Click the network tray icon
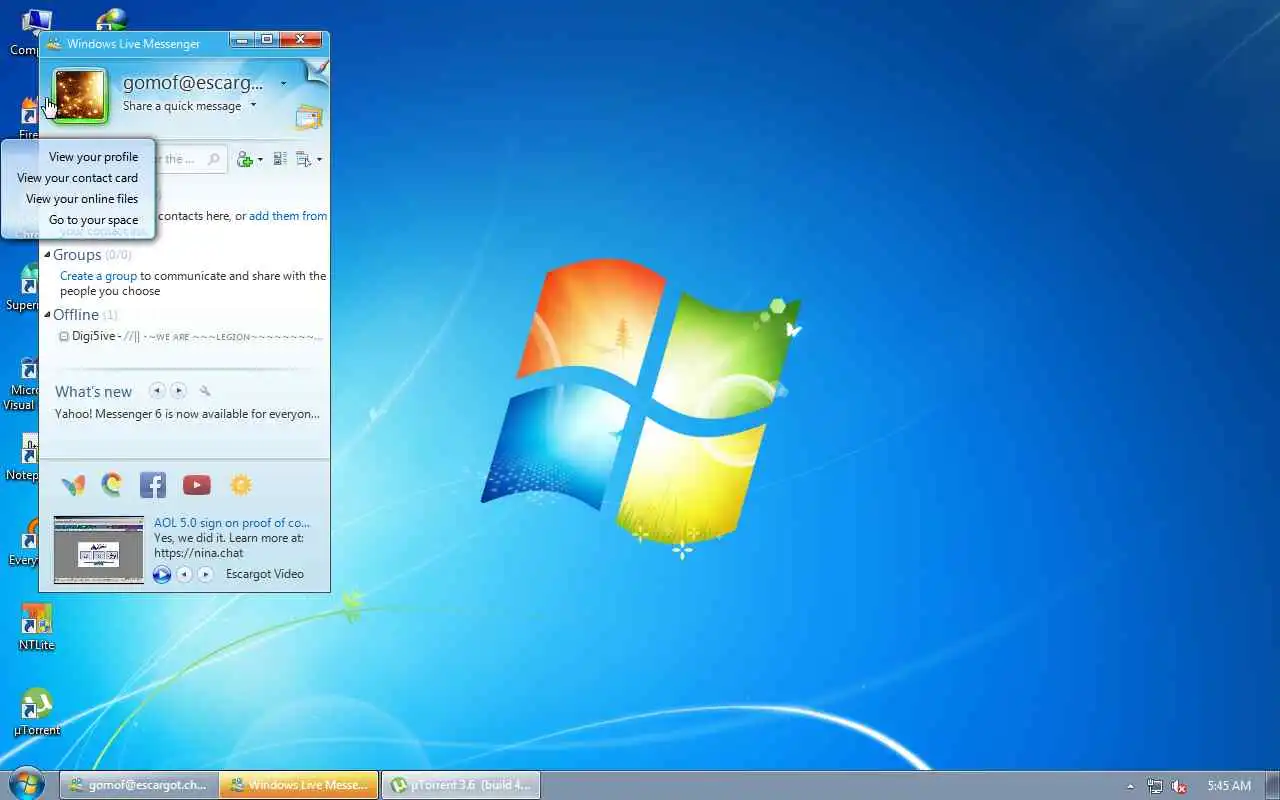The height and width of the screenshot is (800, 1280). [x=1155, y=786]
